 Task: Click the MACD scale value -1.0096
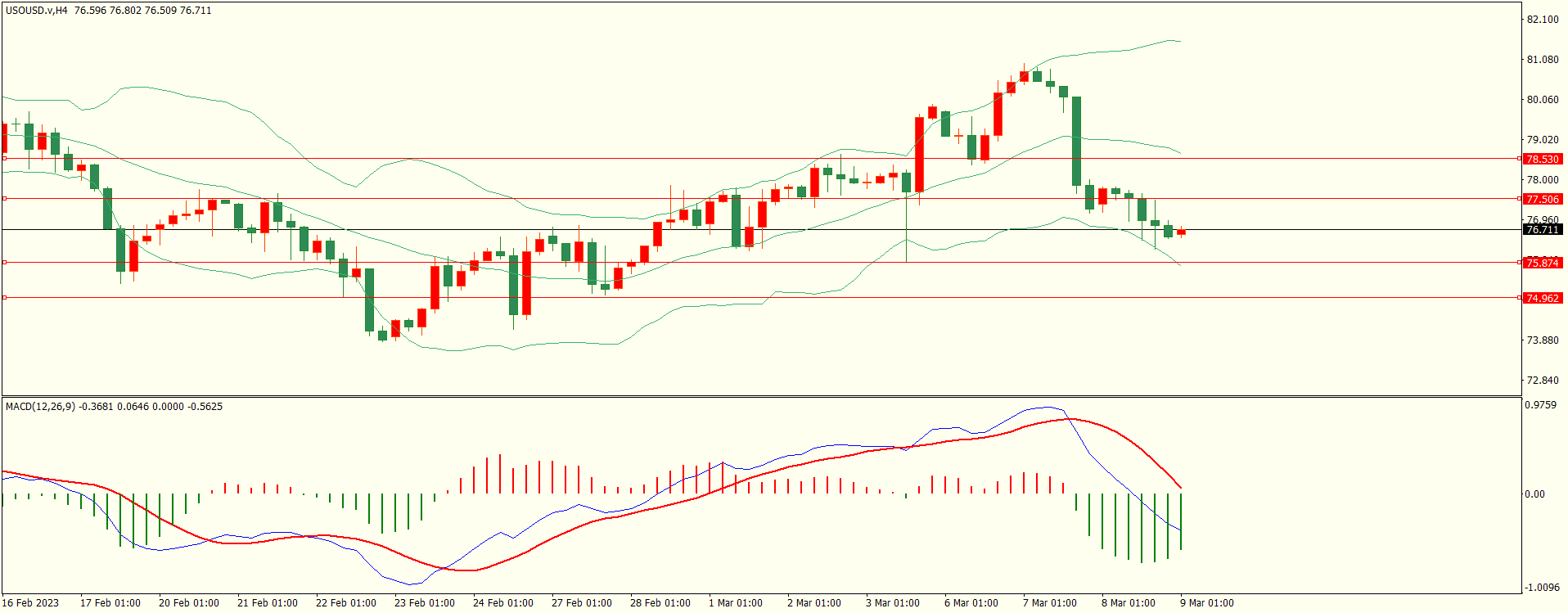pyautogui.click(x=1542, y=588)
